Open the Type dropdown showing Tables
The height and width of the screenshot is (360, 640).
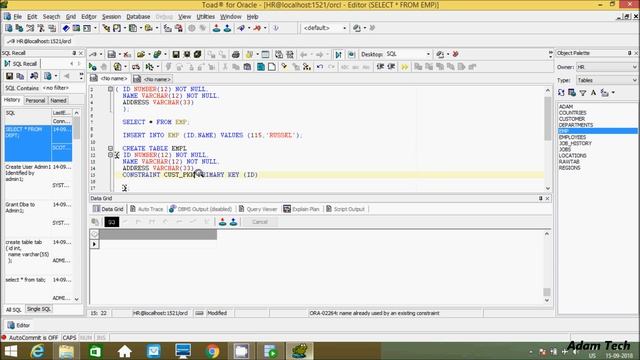607,80
